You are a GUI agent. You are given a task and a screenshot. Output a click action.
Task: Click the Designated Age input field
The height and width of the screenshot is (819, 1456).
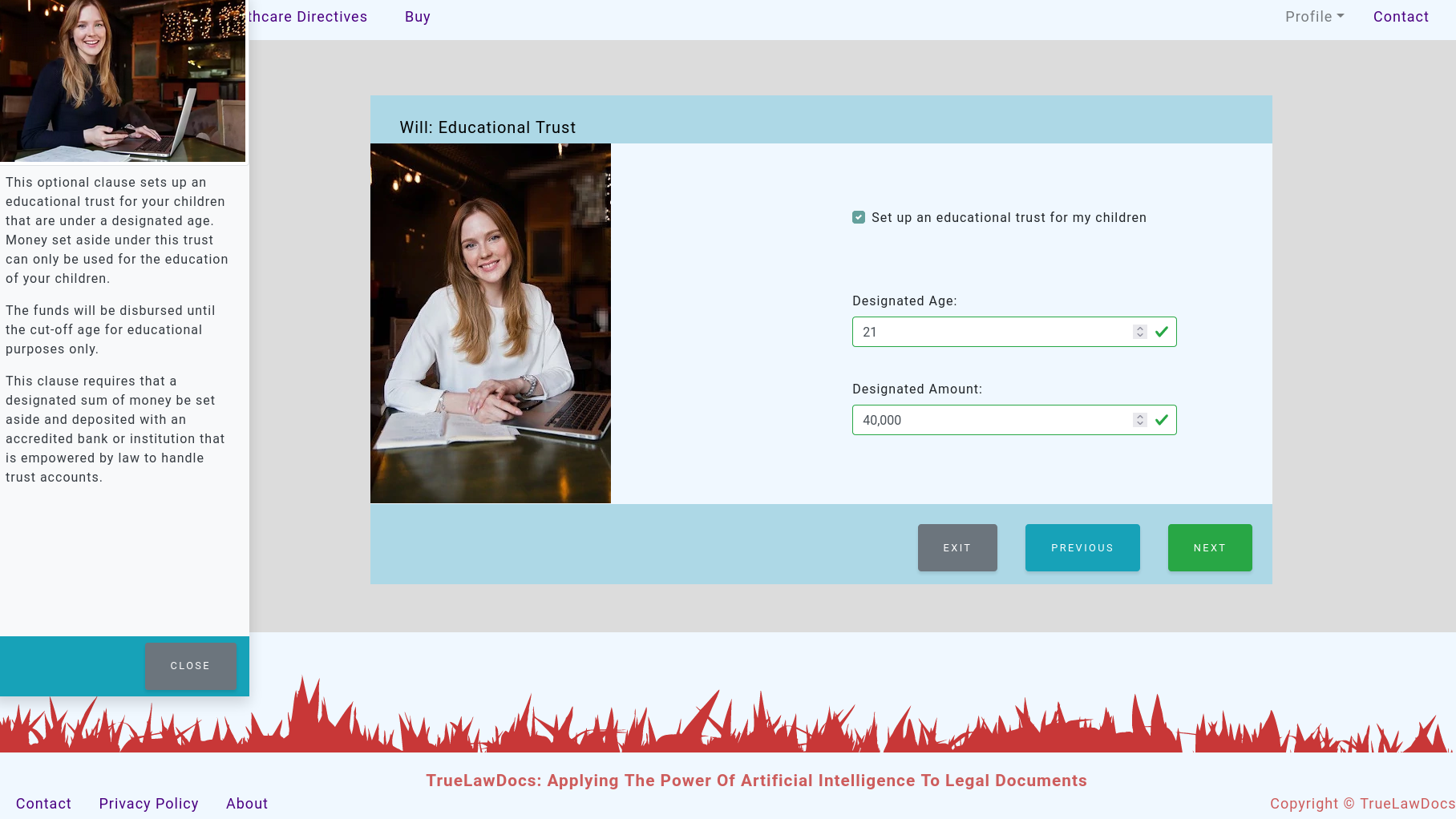click(x=1014, y=332)
